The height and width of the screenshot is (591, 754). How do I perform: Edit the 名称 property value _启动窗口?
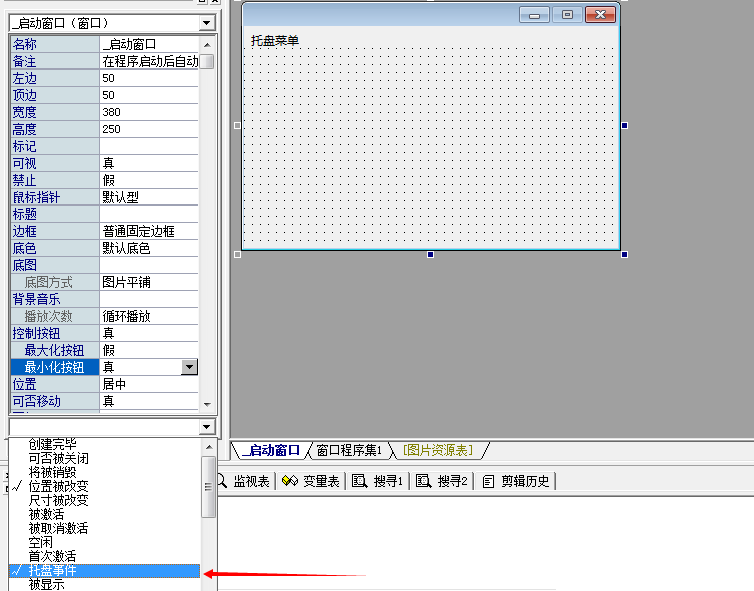coord(149,44)
